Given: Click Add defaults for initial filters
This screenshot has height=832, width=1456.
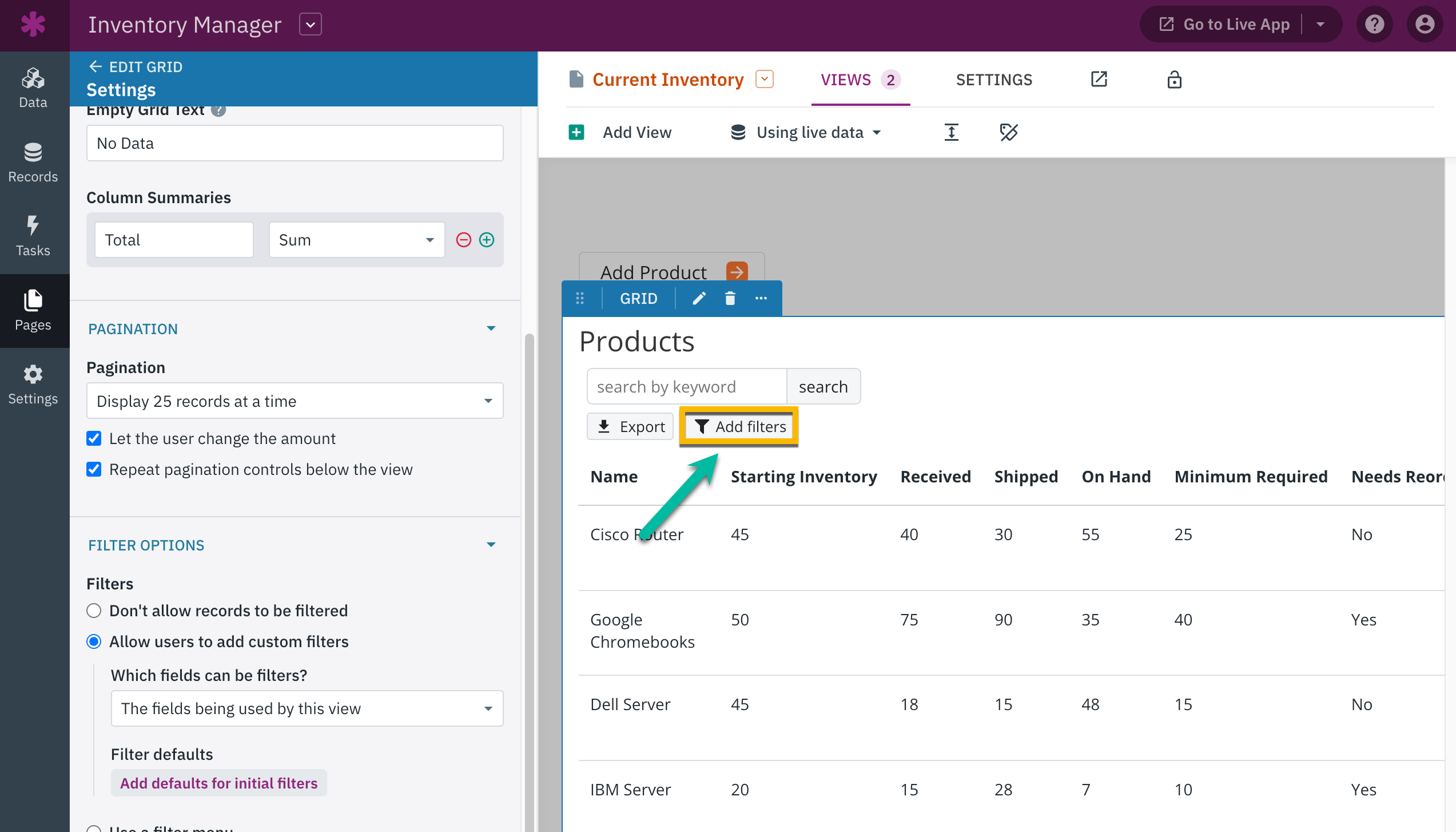Looking at the screenshot, I should tap(219, 783).
